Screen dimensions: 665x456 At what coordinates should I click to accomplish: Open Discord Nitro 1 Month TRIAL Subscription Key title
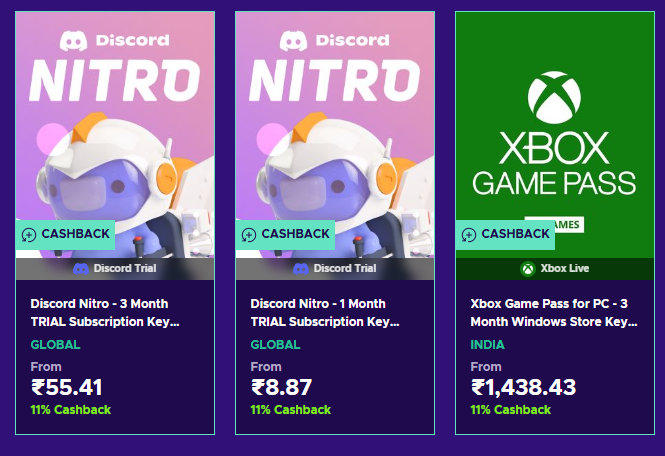[325, 313]
